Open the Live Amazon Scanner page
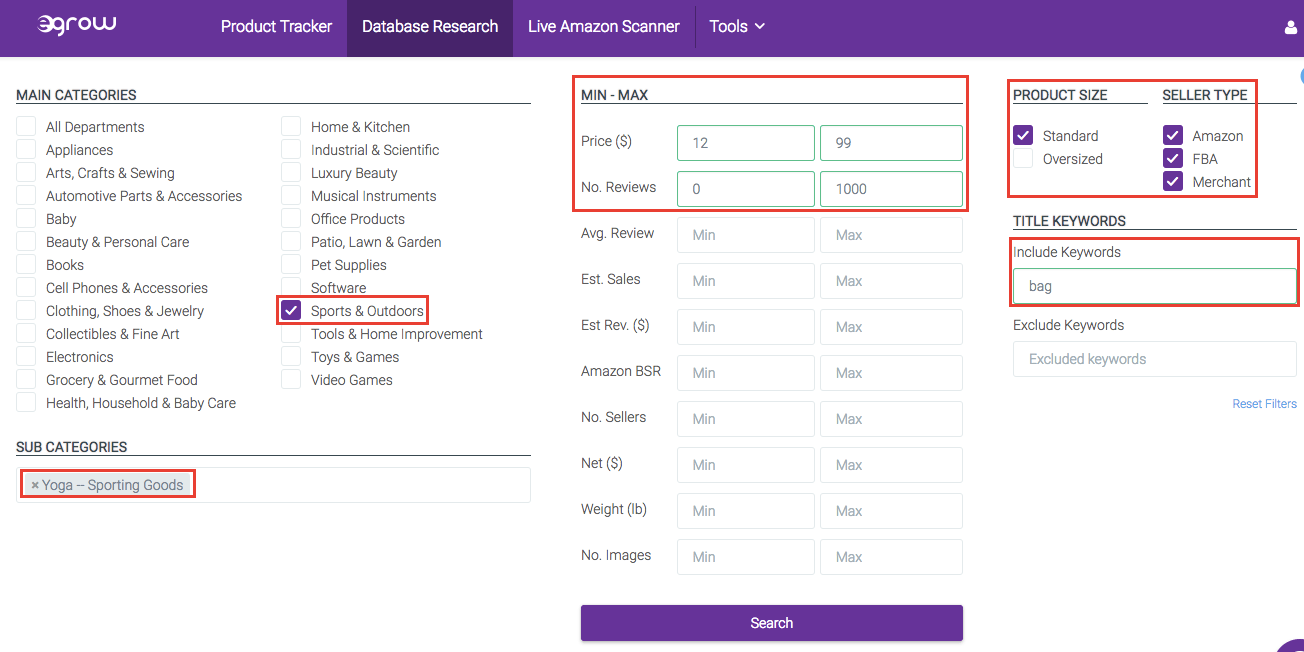This screenshot has height=652, width=1304. [604, 27]
